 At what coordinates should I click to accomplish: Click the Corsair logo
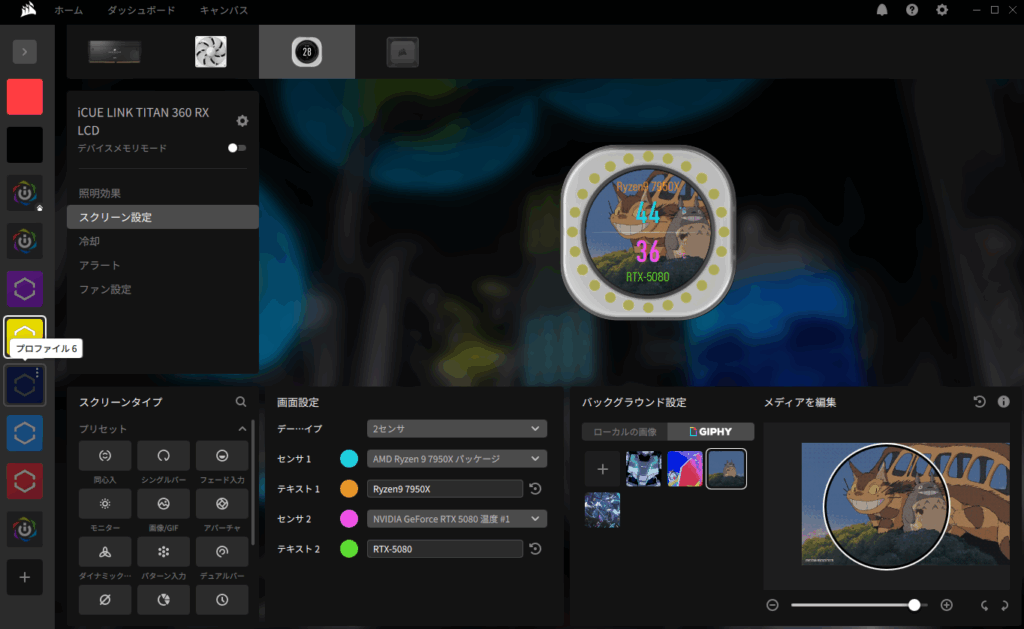click(28, 10)
